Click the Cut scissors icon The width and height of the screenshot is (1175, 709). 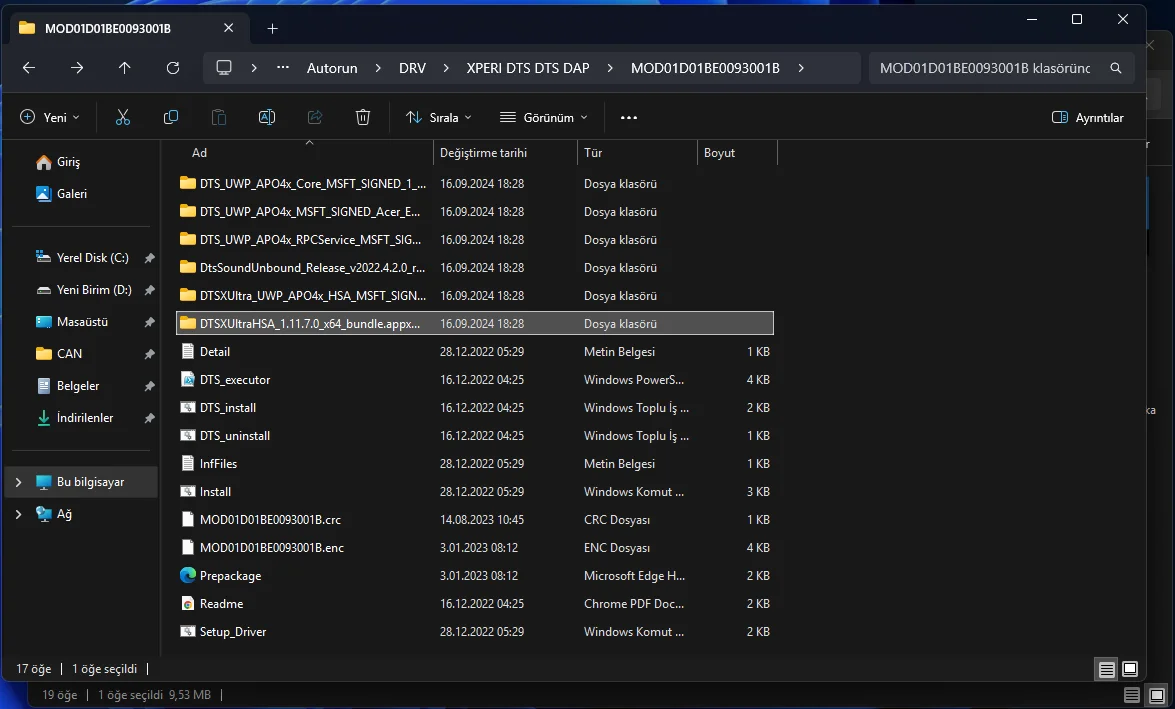123,117
